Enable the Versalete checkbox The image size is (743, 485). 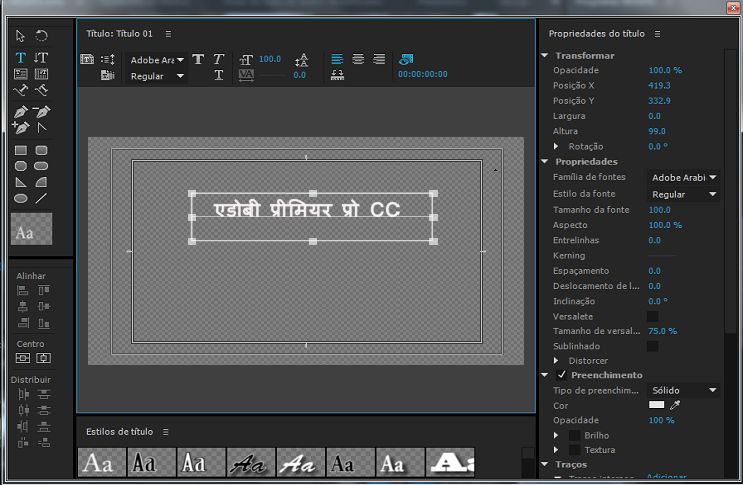(652, 316)
